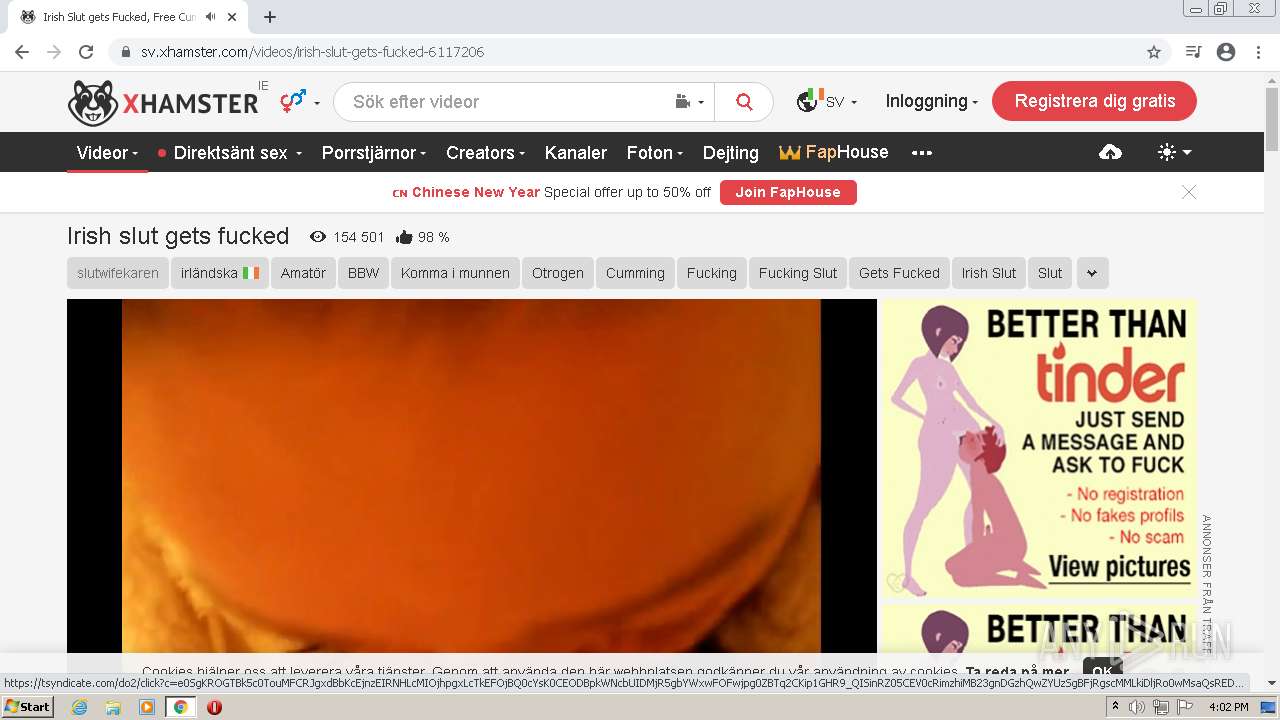Open the brightness theme dropdown

pos(1174,152)
